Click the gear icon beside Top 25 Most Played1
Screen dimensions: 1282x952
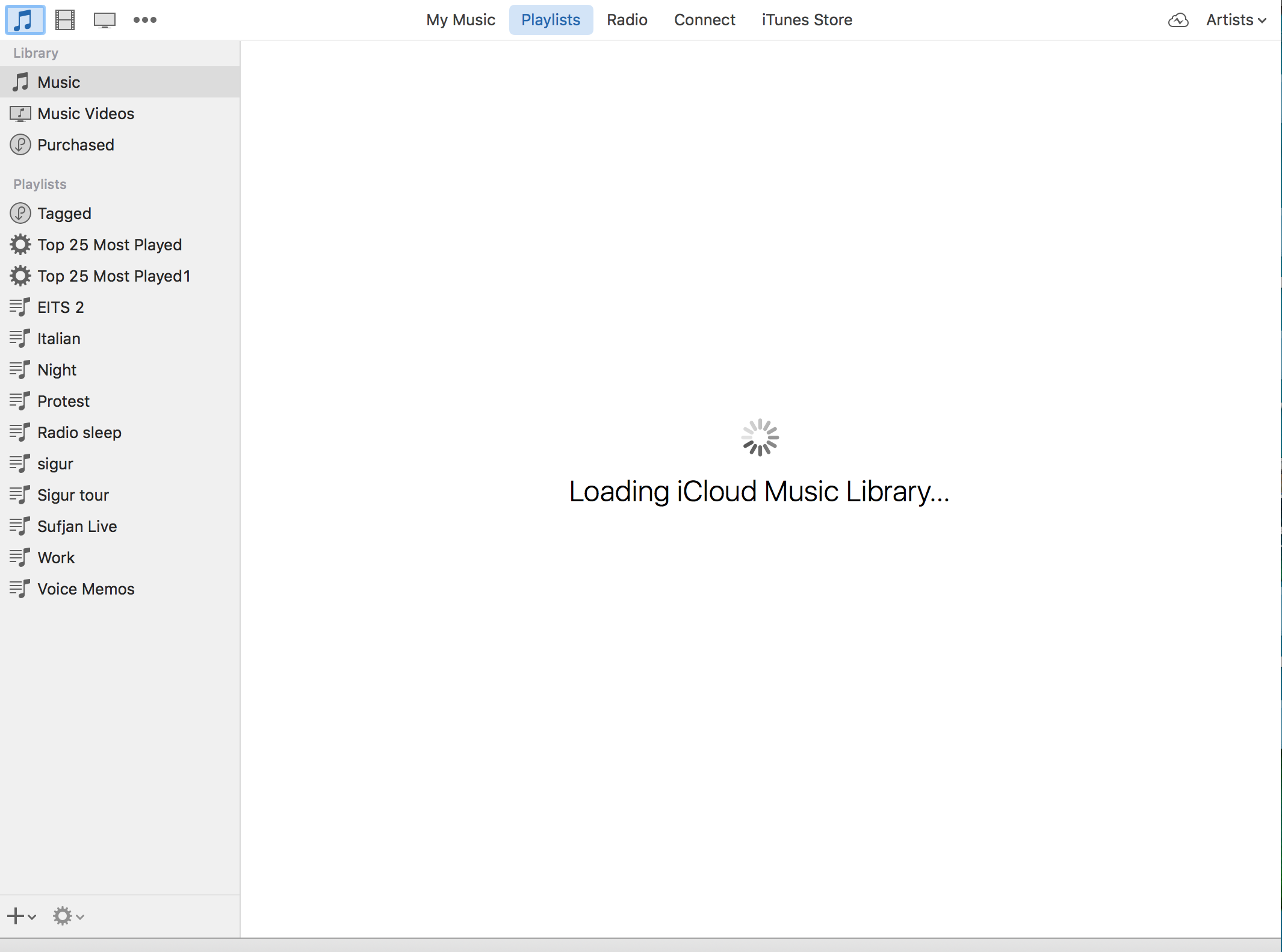click(x=20, y=276)
